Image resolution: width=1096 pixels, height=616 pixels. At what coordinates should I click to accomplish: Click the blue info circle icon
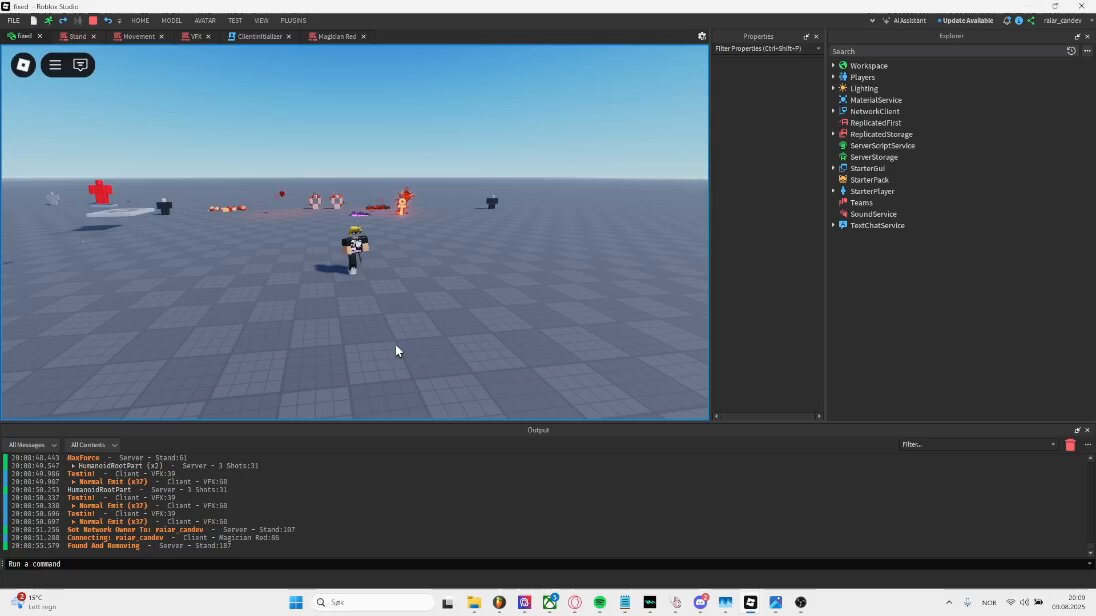1018,20
